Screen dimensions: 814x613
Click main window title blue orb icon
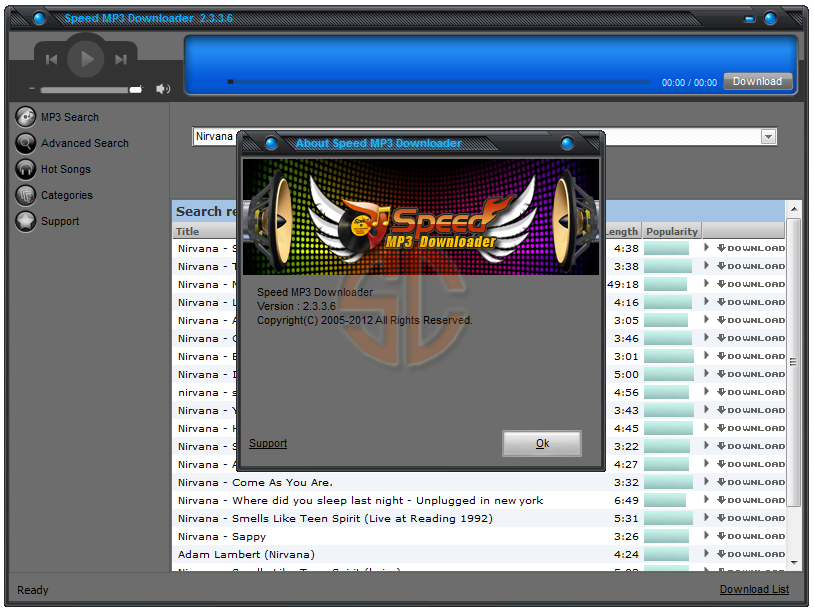point(39,19)
